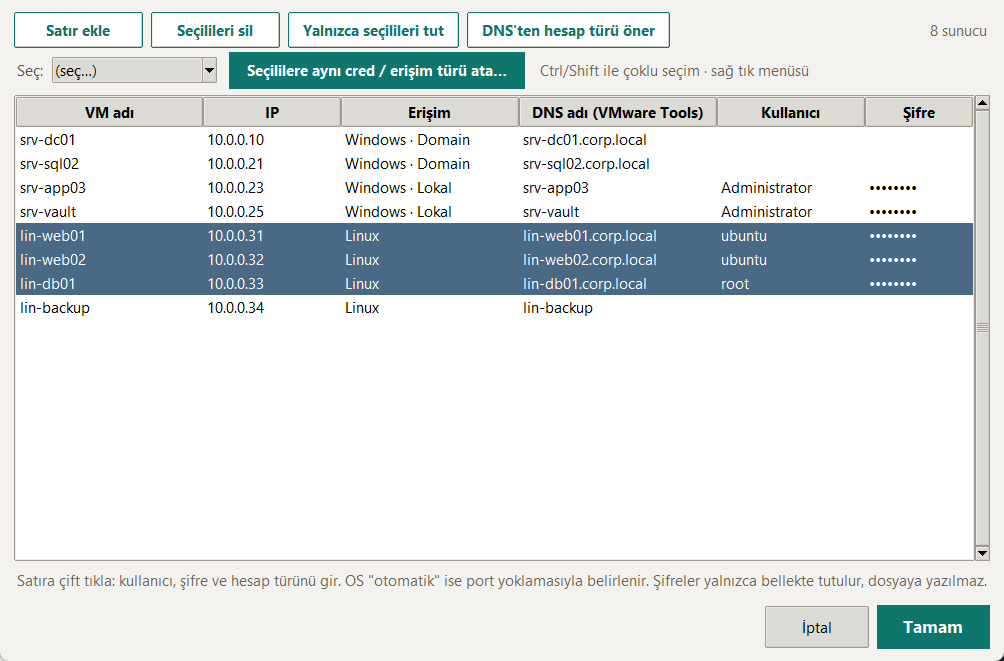This screenshot has width=1004, height=661.
Task: Select the srv-vault row
Action: tap(494, 212)
